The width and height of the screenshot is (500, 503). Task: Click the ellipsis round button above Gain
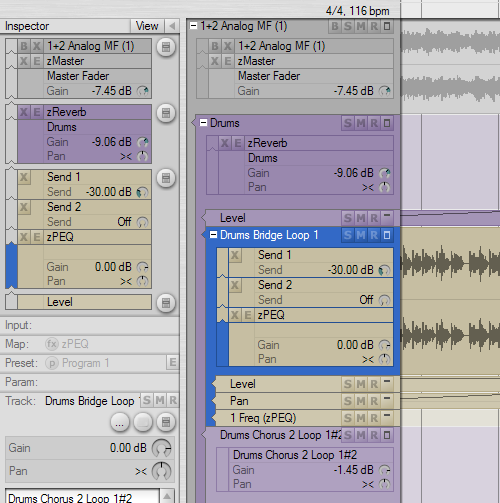coord(120,422)
